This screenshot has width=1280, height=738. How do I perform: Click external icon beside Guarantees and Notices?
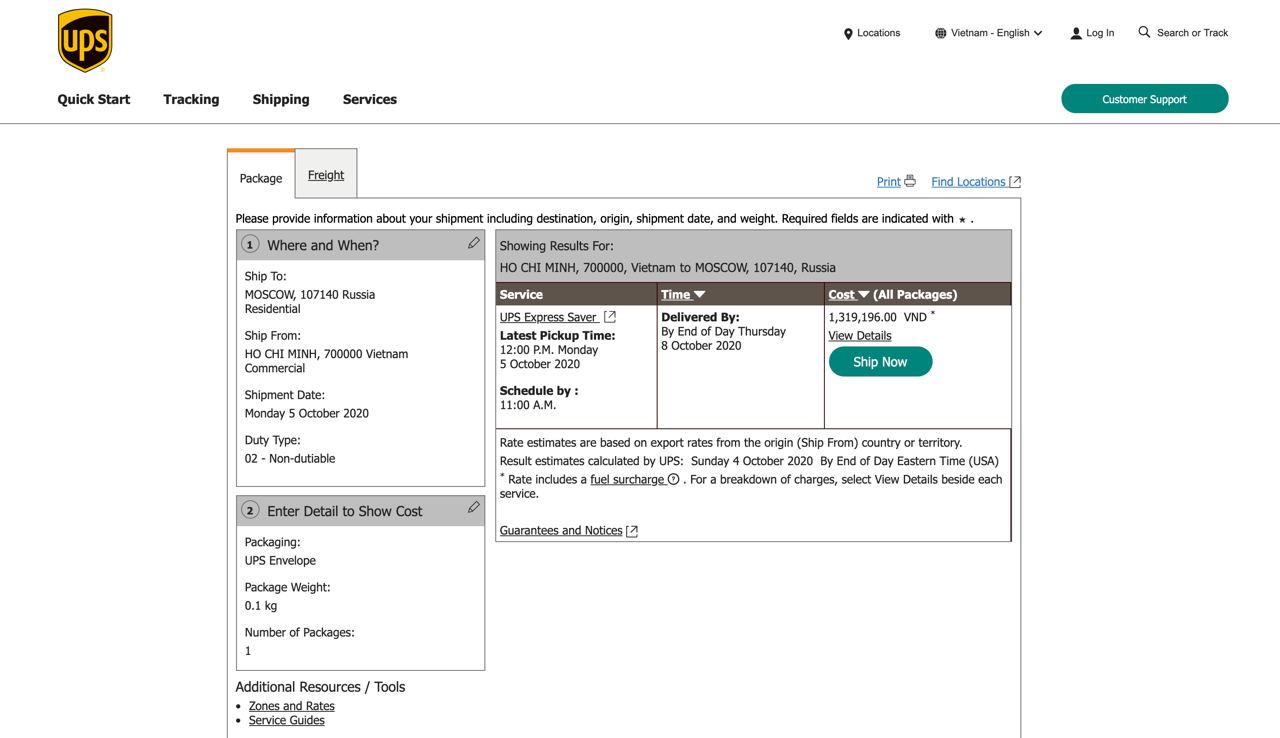point(632,531)
